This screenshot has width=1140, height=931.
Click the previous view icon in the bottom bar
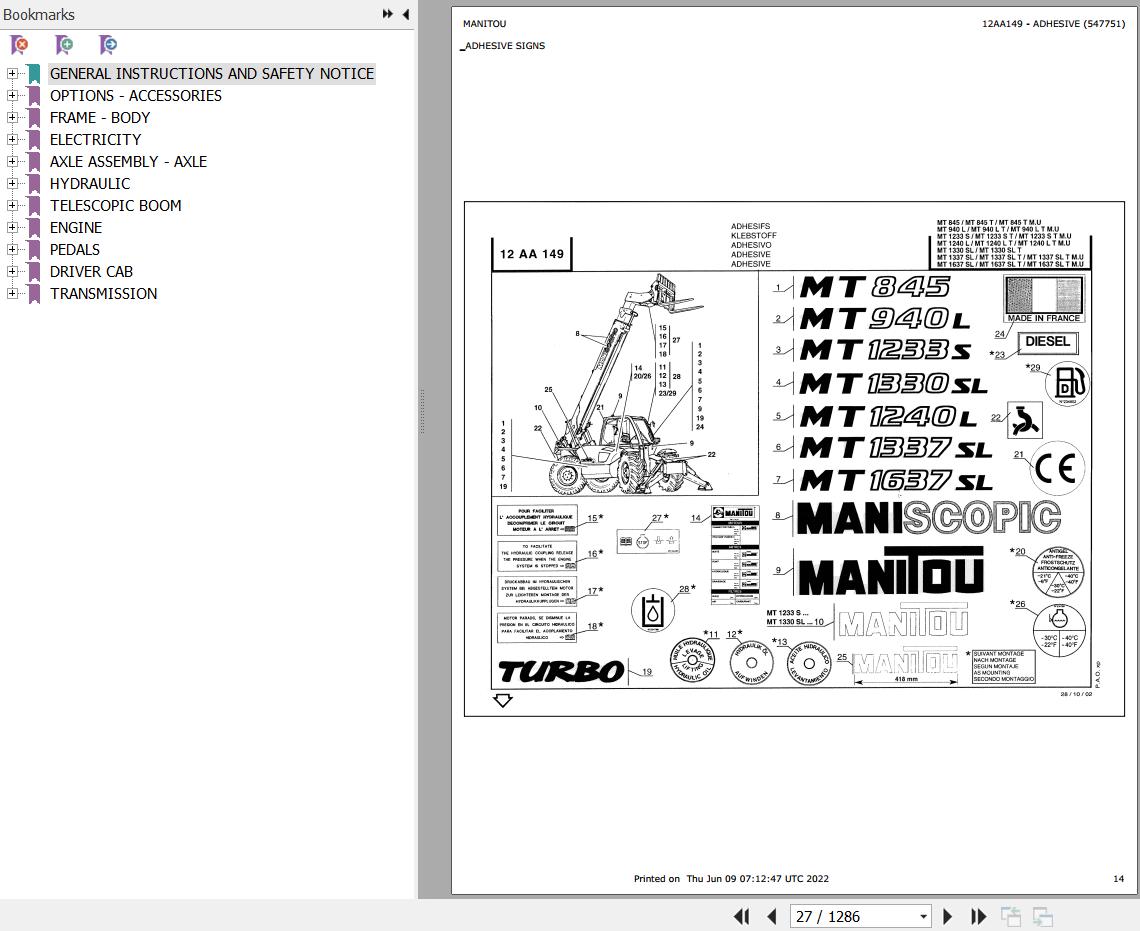coord(1011,916)
